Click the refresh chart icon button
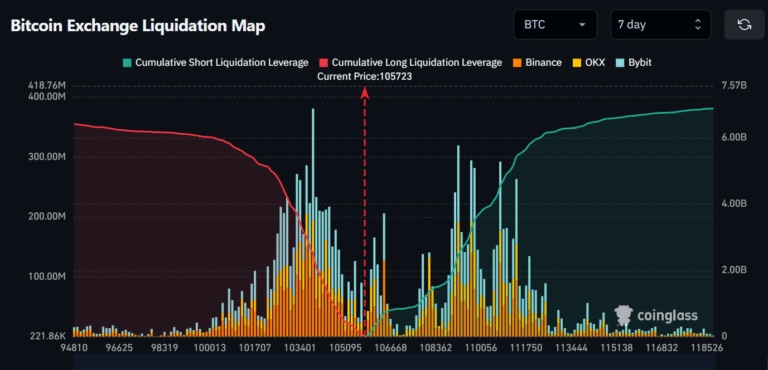The width and height of the screenshot is (768, 370). [744, 25]
